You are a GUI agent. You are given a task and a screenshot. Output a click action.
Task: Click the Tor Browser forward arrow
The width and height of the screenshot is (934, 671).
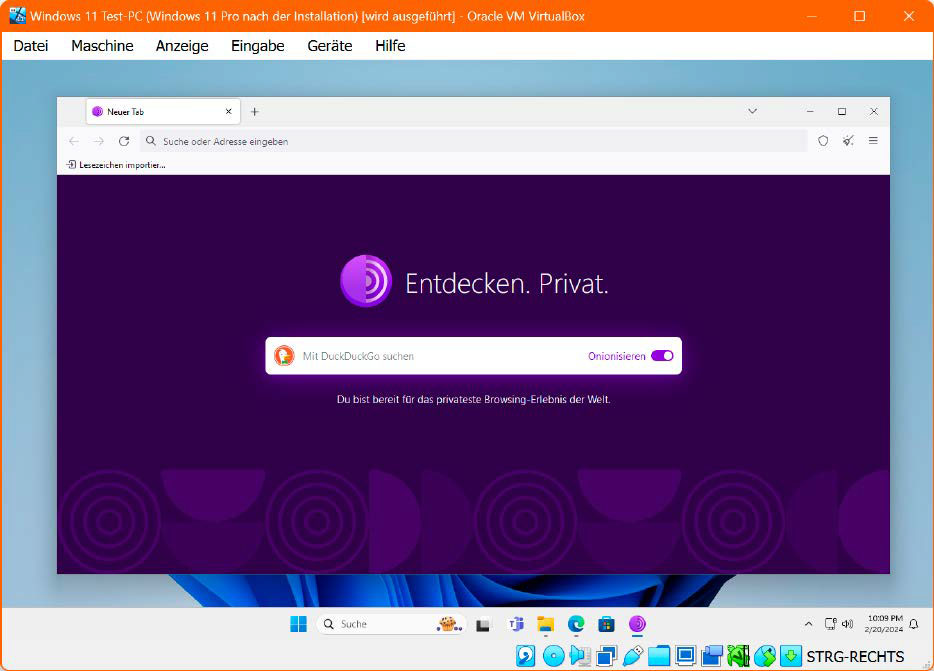(99, 141)
